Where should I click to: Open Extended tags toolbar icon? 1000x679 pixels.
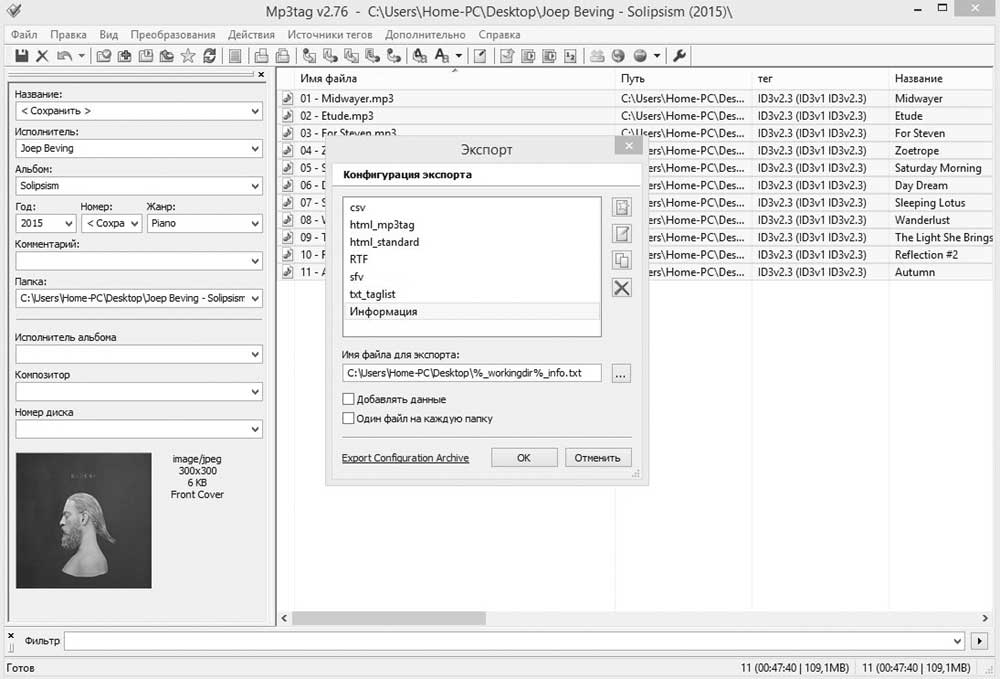pyautogui.click(x=480, y=56)
